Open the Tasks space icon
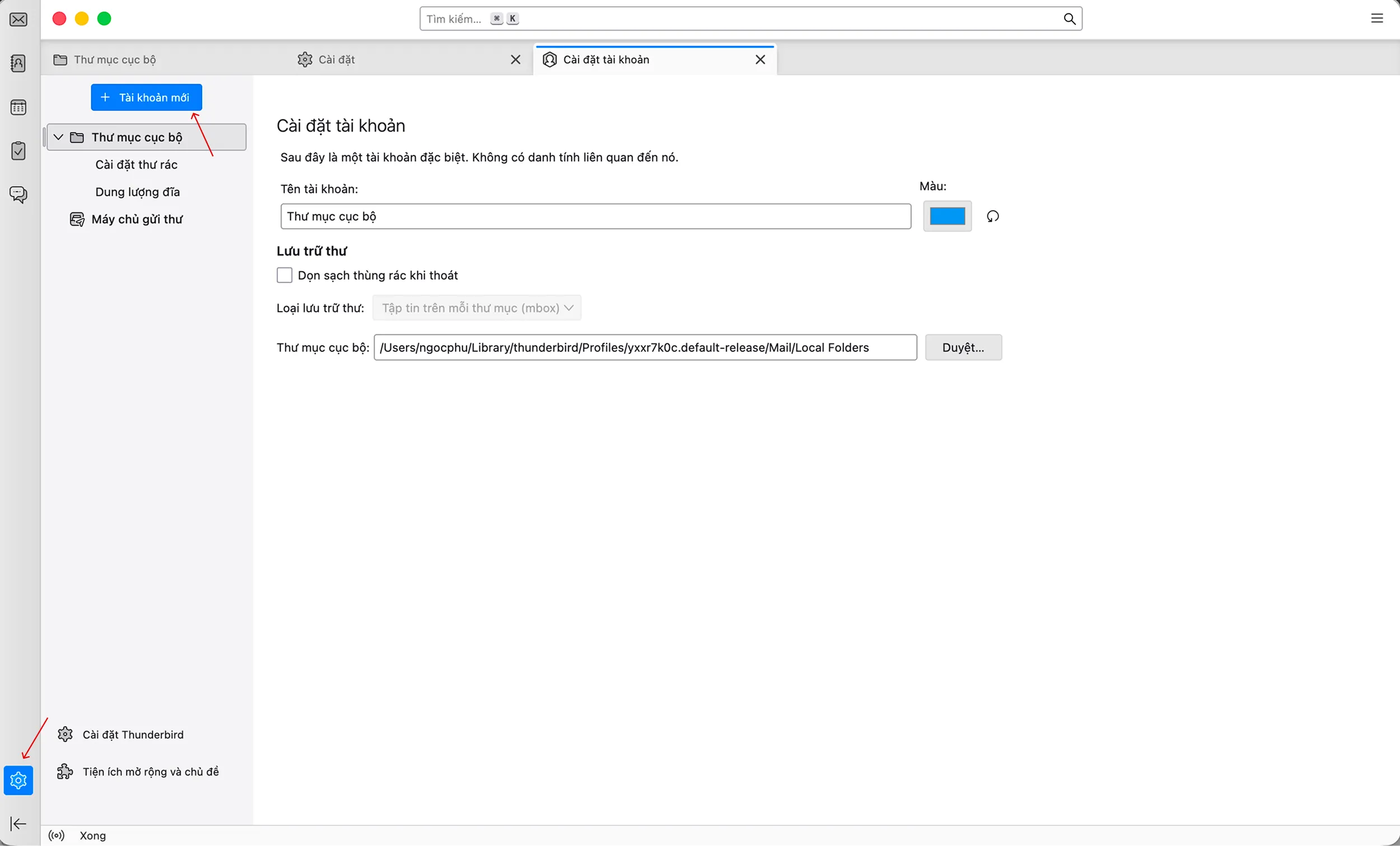This screenshot has width=1400, height=846. [18, 151]
